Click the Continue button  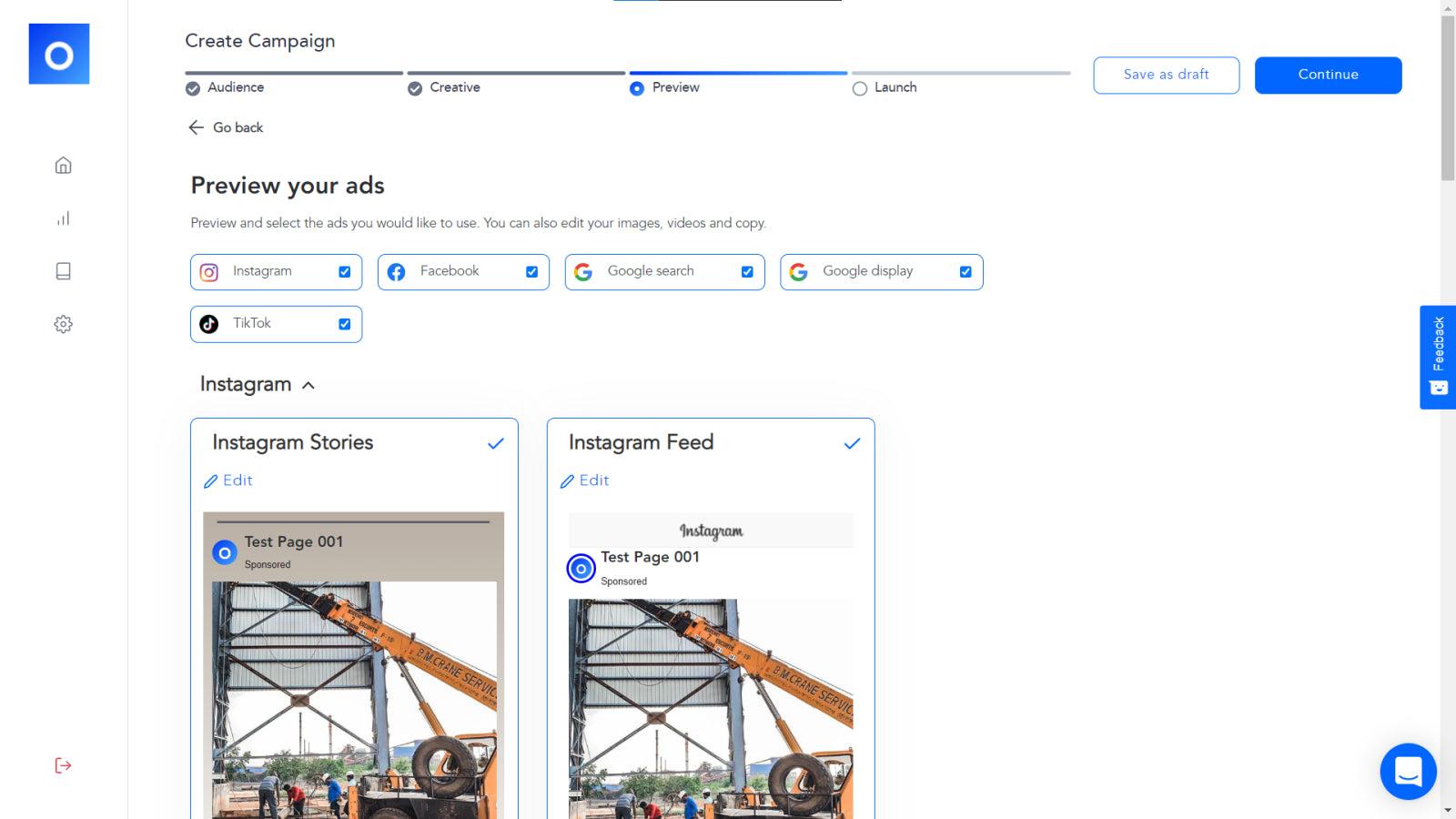point(1328,75)
